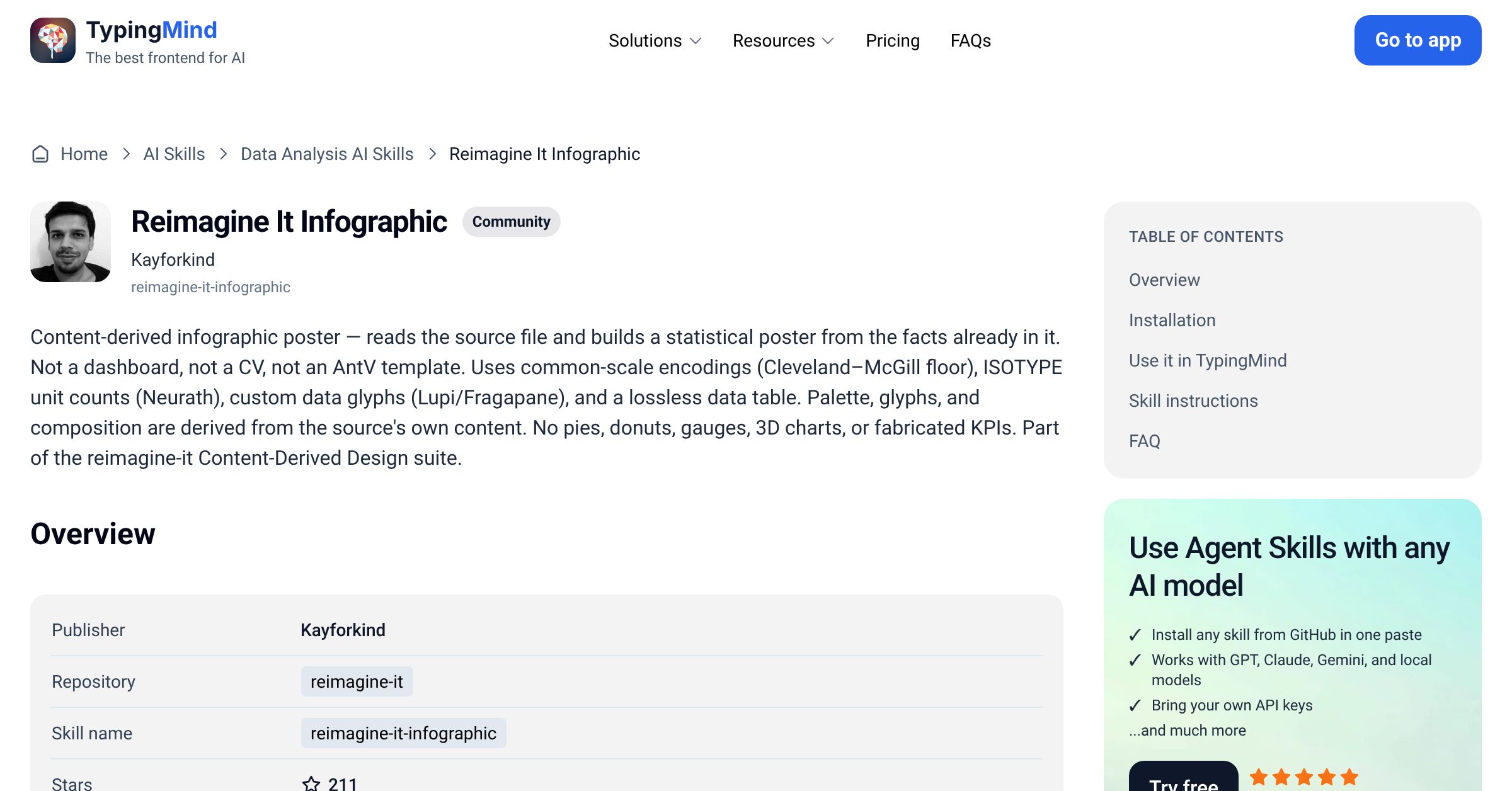
Task: Expand the Resources dropdown menu
Action: coord(783,41)
